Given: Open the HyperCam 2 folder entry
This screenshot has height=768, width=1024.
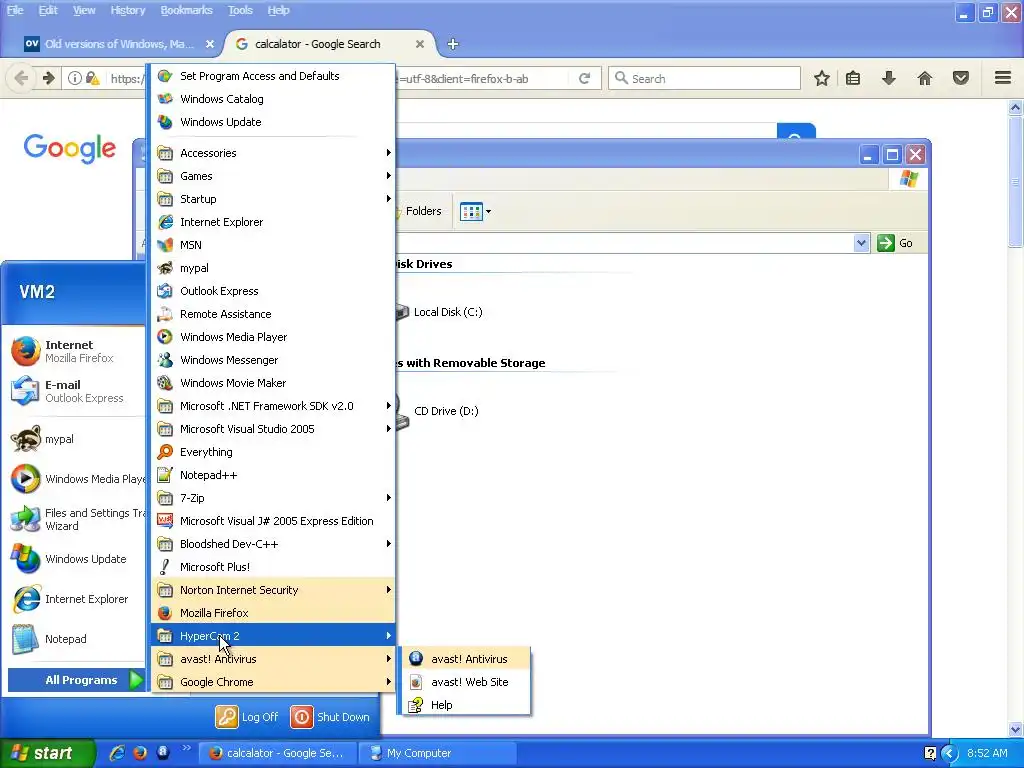Looking at the screenshot, I should 273,635.
